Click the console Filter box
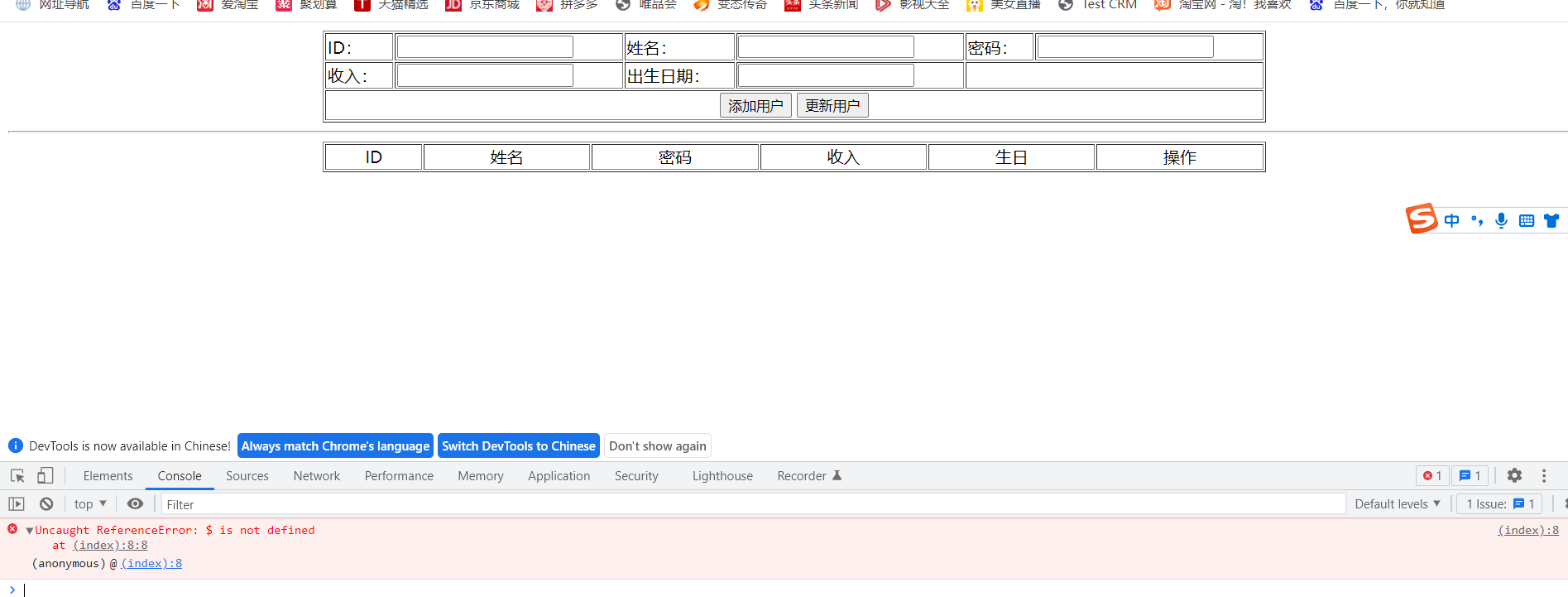Screen dimensions: 1568x597 (x=753, y=504)
